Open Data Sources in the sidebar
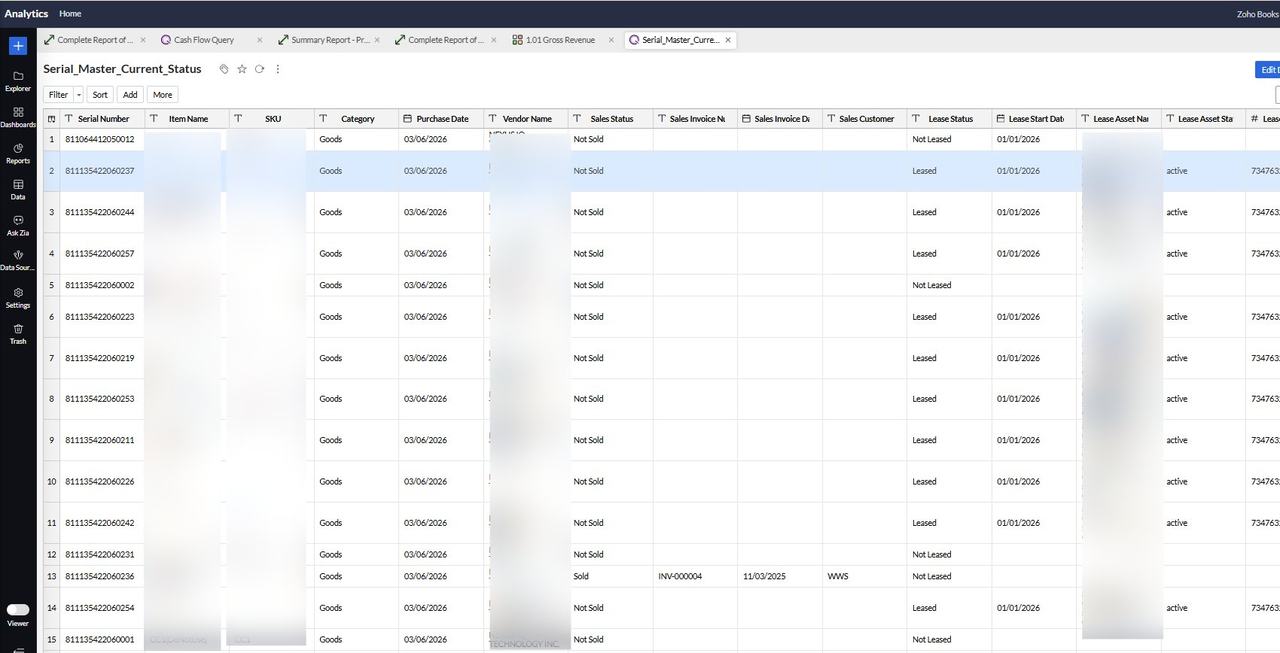This screenshot has width=1280, height=653. point(18,261)
